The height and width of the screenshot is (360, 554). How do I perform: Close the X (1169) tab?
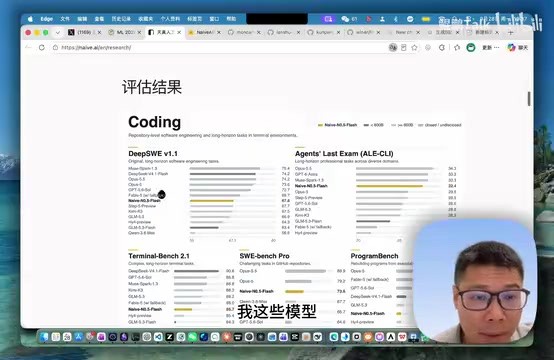click(x=99, y=32)
